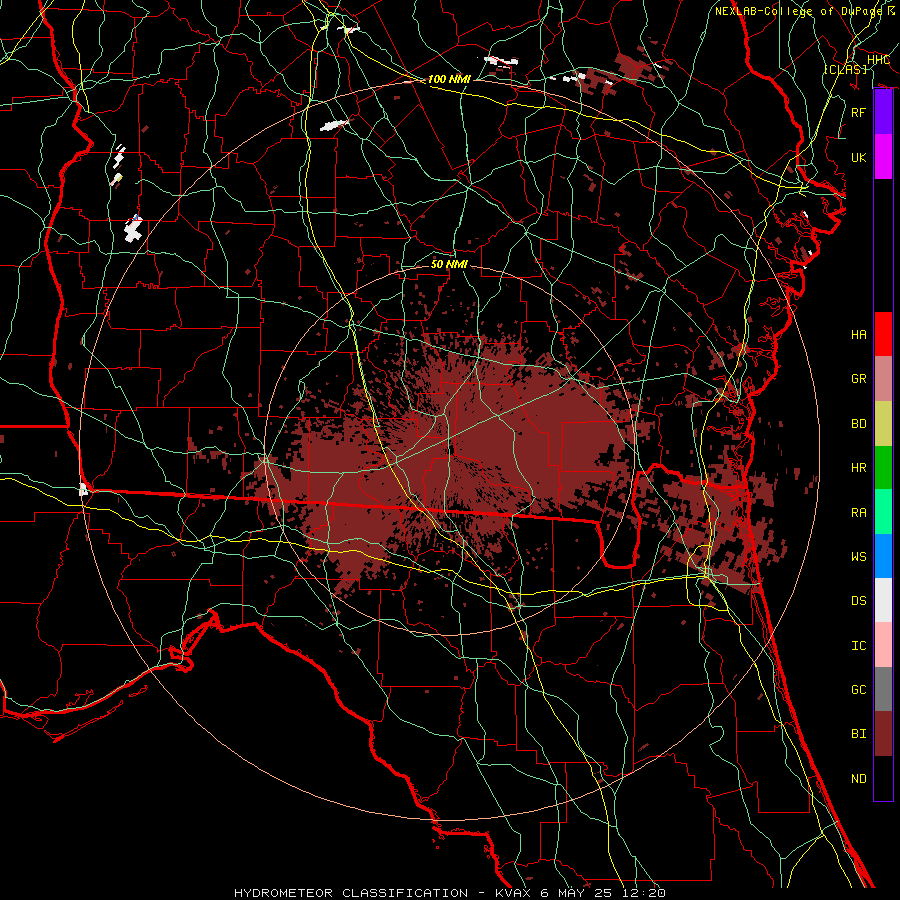Click the HA legend label
900x900 pixels.
(858, 334)
